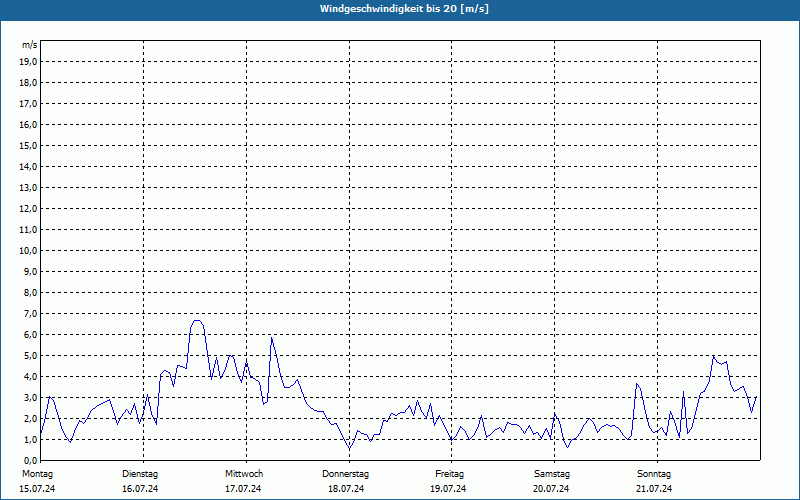This screenshot has width=800, height=500.
Task: Select the 'Freitag' day label
Action: [449, 474]
